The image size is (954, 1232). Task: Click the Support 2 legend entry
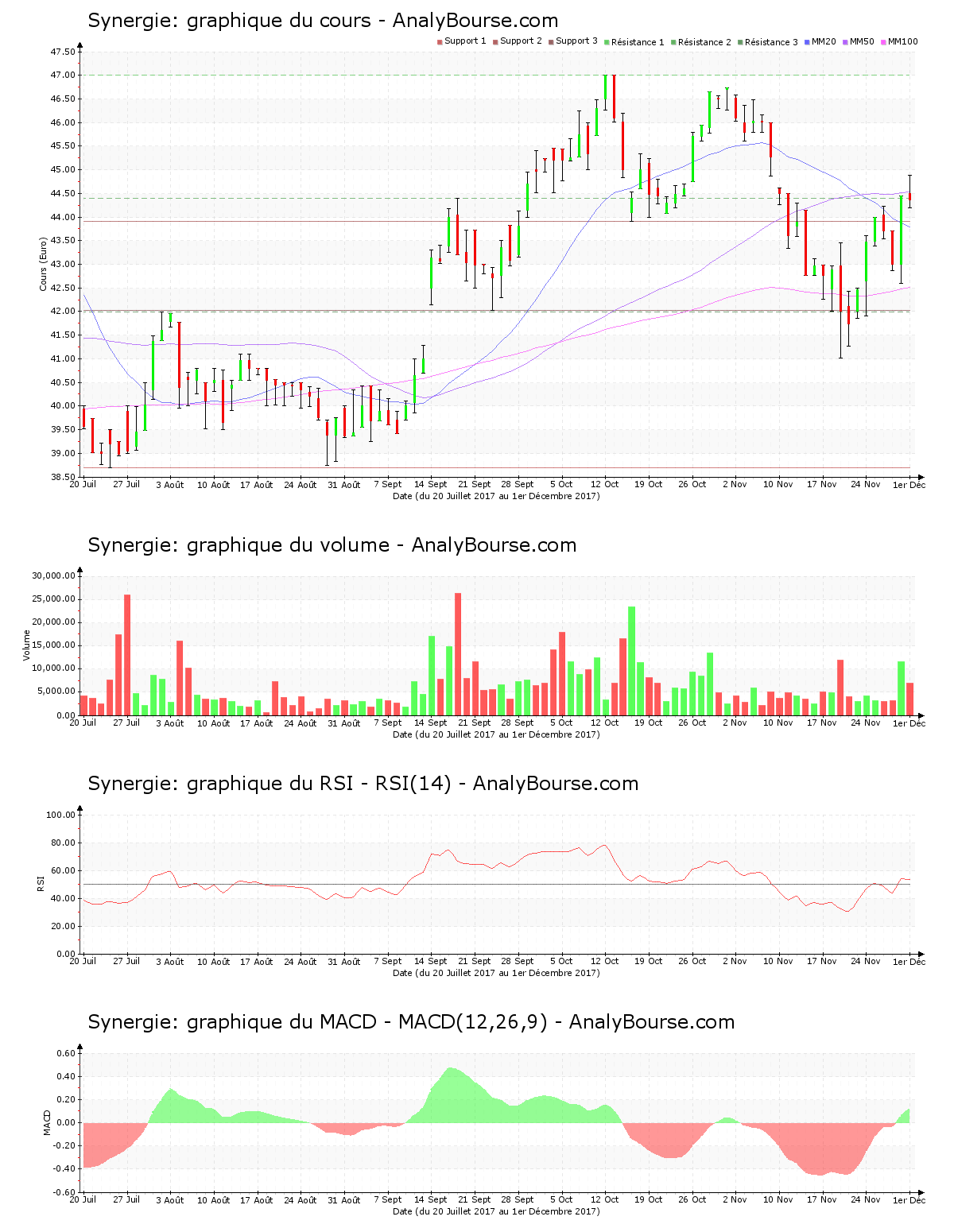pyautogui.click(x=517, y=41)
